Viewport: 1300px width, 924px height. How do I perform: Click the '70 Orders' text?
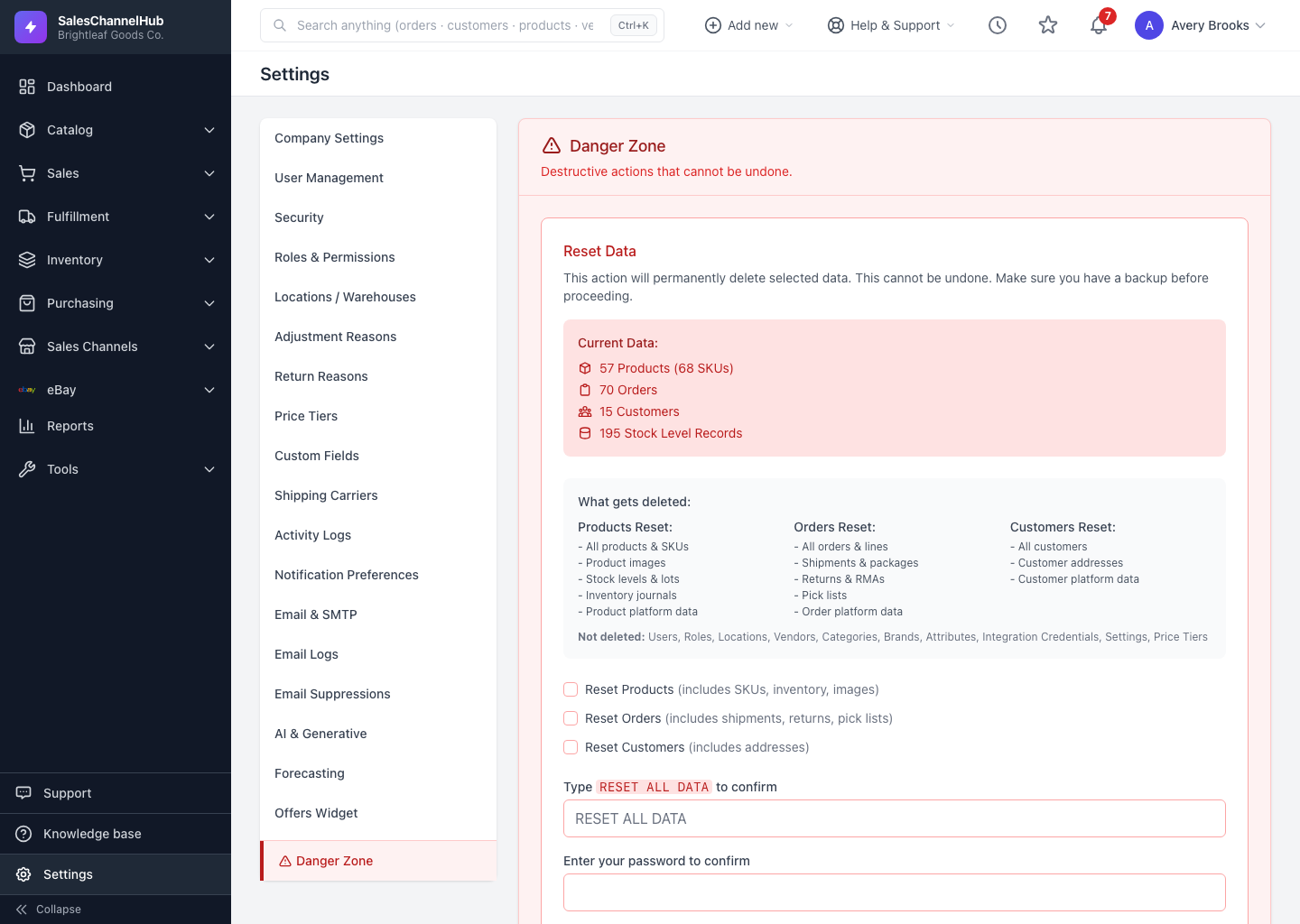click(x=628, y=390)
